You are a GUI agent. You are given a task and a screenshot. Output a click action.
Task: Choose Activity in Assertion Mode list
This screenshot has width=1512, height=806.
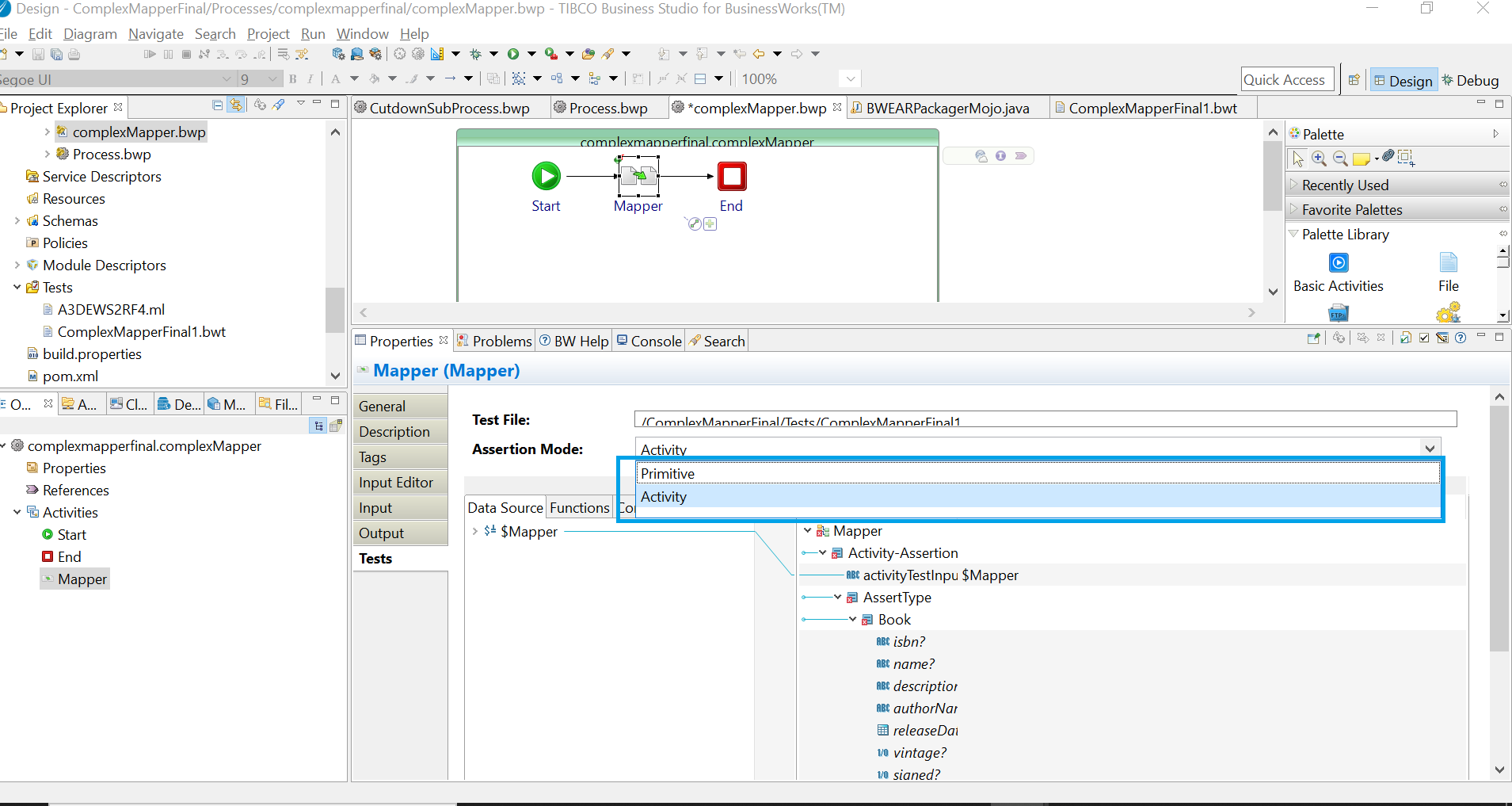(x=1038, y=496)
